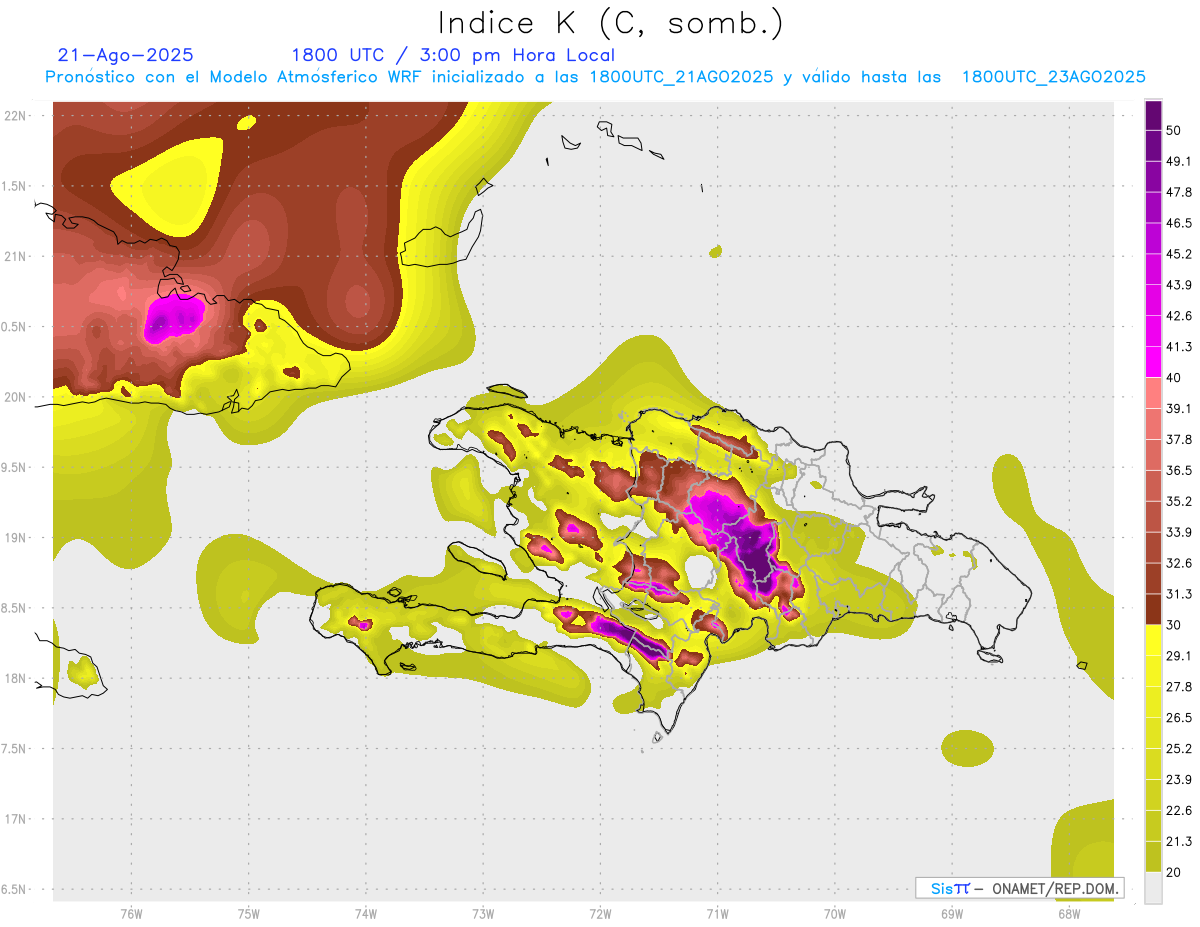Click the color bar value 26.5

coord(1180,718)
